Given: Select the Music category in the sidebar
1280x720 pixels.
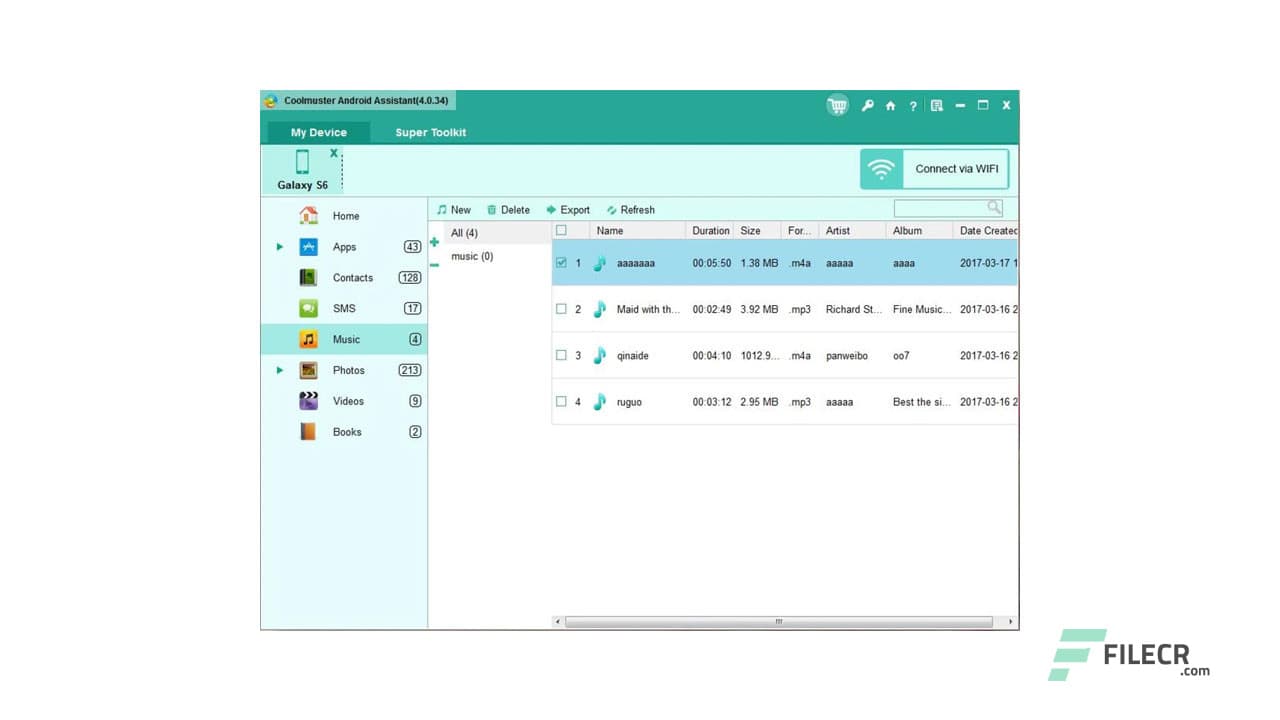Looking at the screenshot, I should pos(346,339).
